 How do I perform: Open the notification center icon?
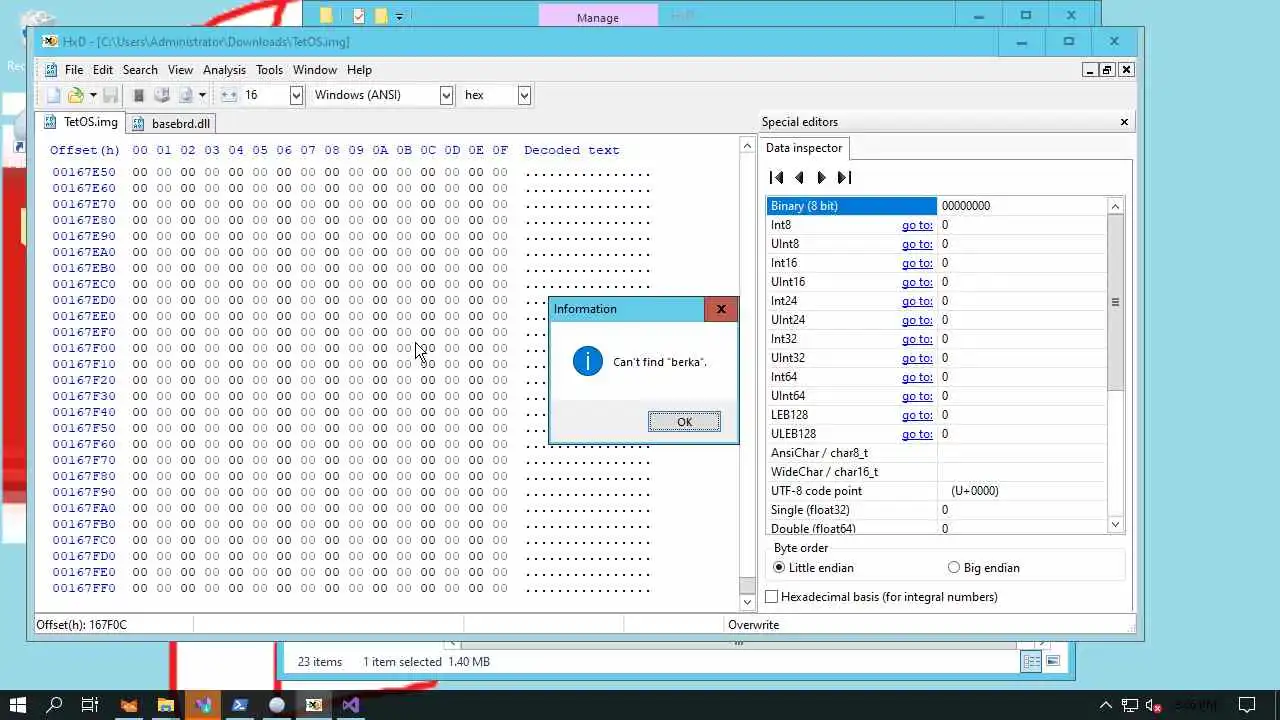1246,705
